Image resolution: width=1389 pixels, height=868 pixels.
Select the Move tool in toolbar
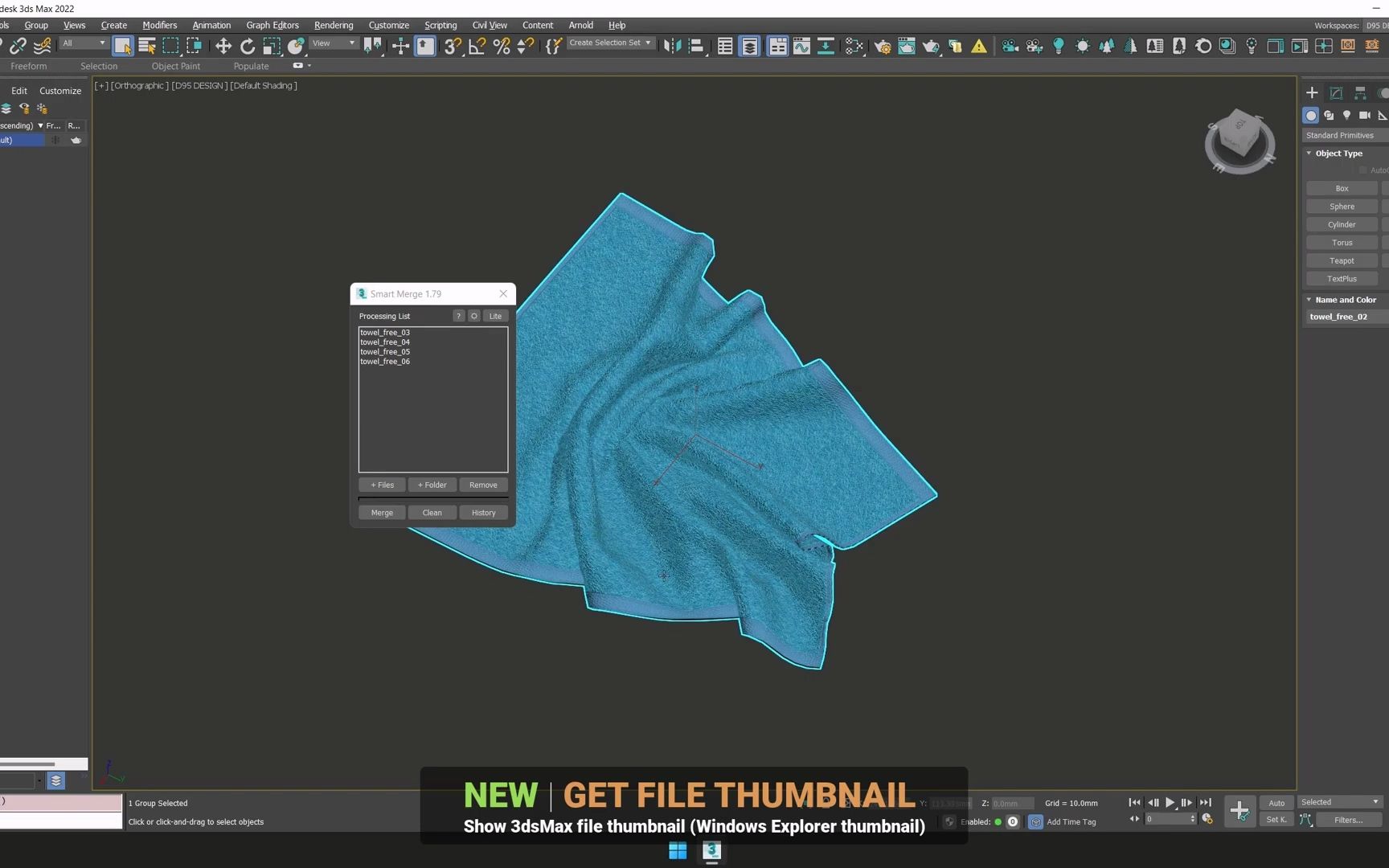pos(223,47)
